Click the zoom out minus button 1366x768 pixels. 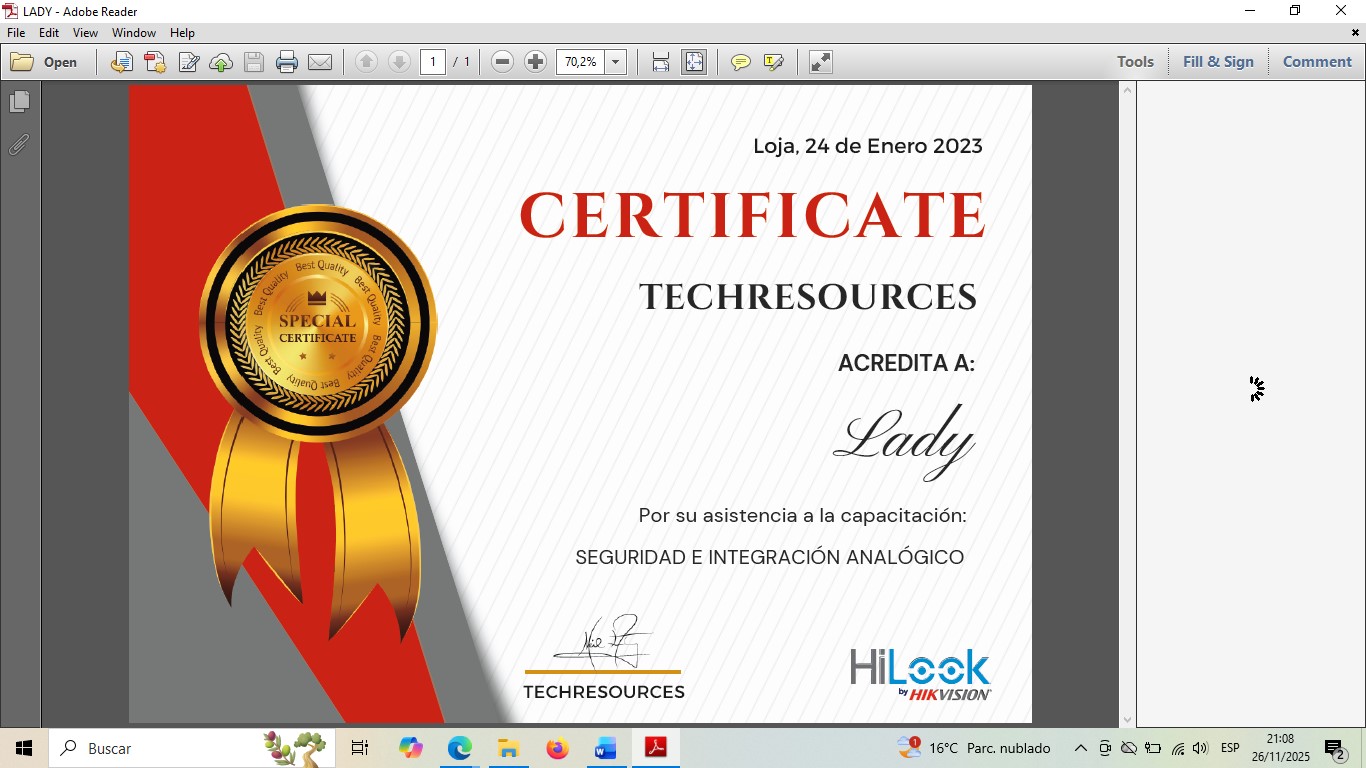(x=503, y=62)
